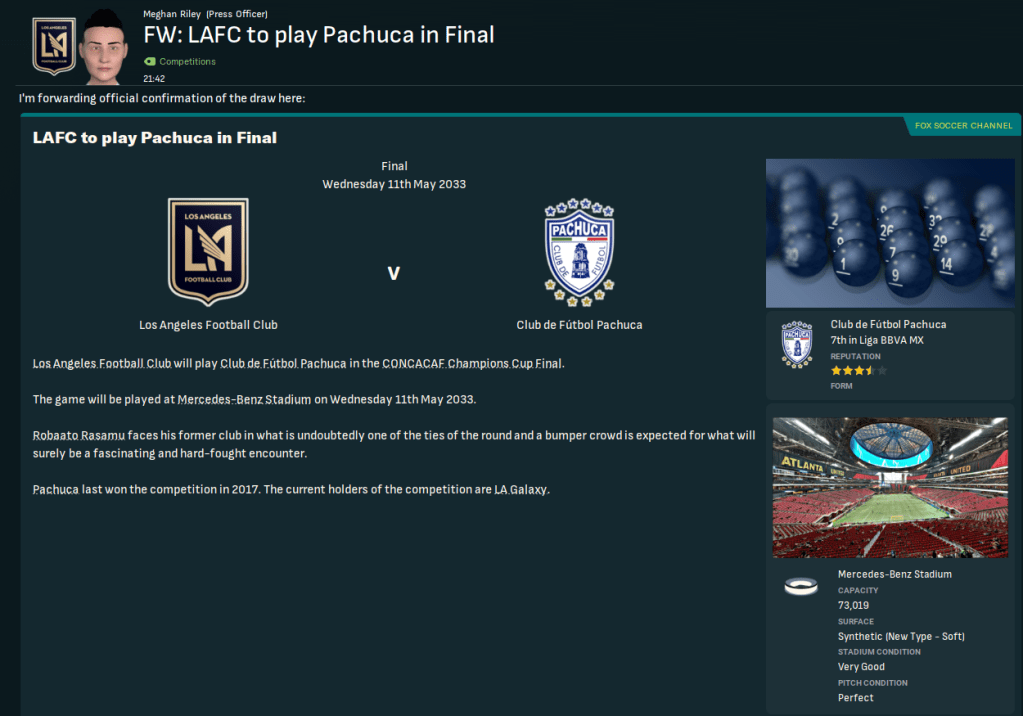Open the LA Galaxy holders link
Screen dimensions: 1023x716
521,490
